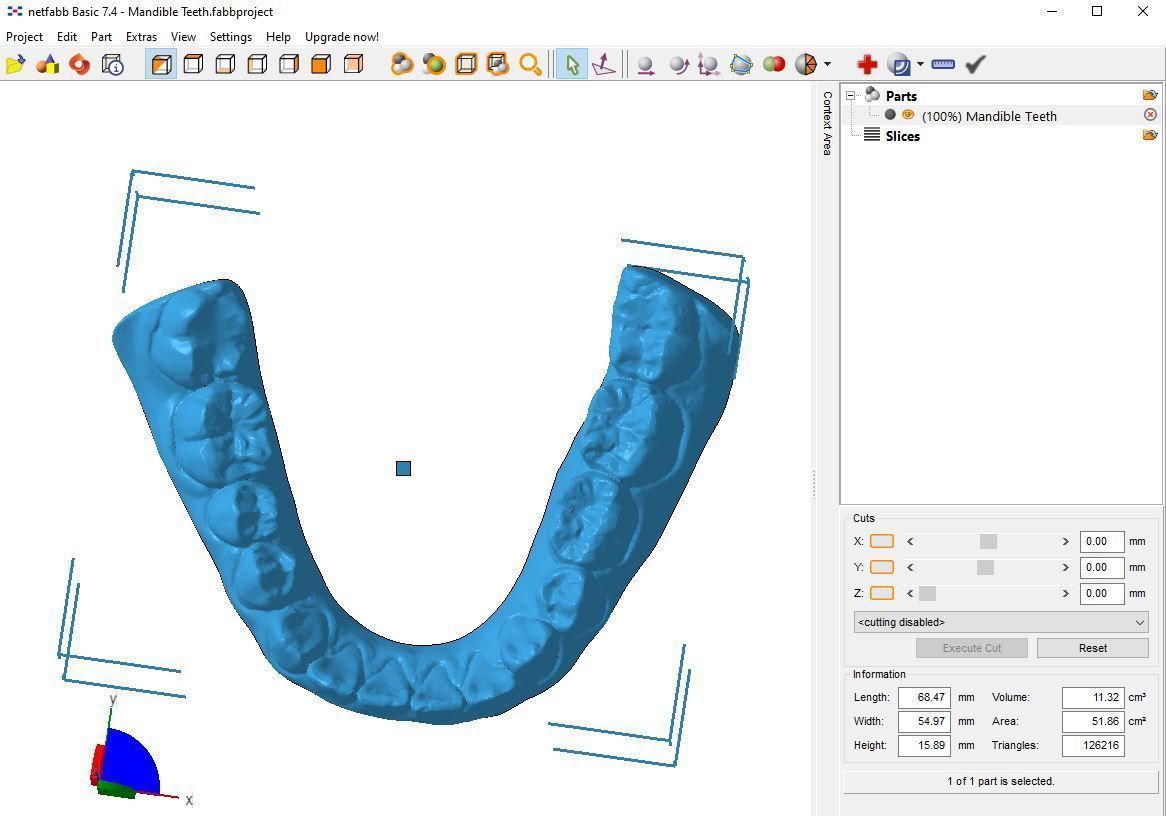Viewport: 1166px width, 816px height.
Task: Open the Settings menu
Action: click(231, 36)
